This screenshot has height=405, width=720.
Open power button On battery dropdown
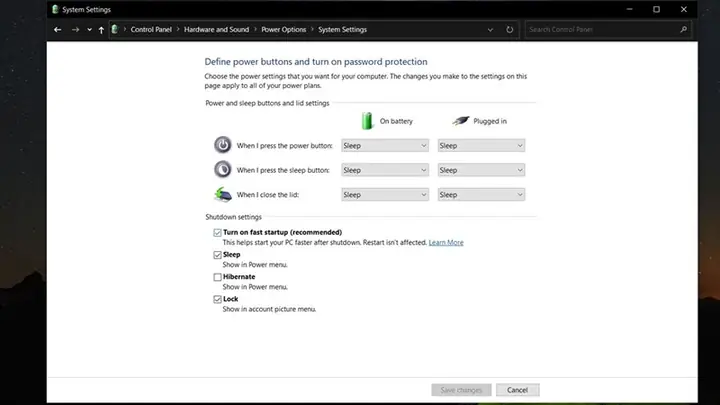click(385, 146)
